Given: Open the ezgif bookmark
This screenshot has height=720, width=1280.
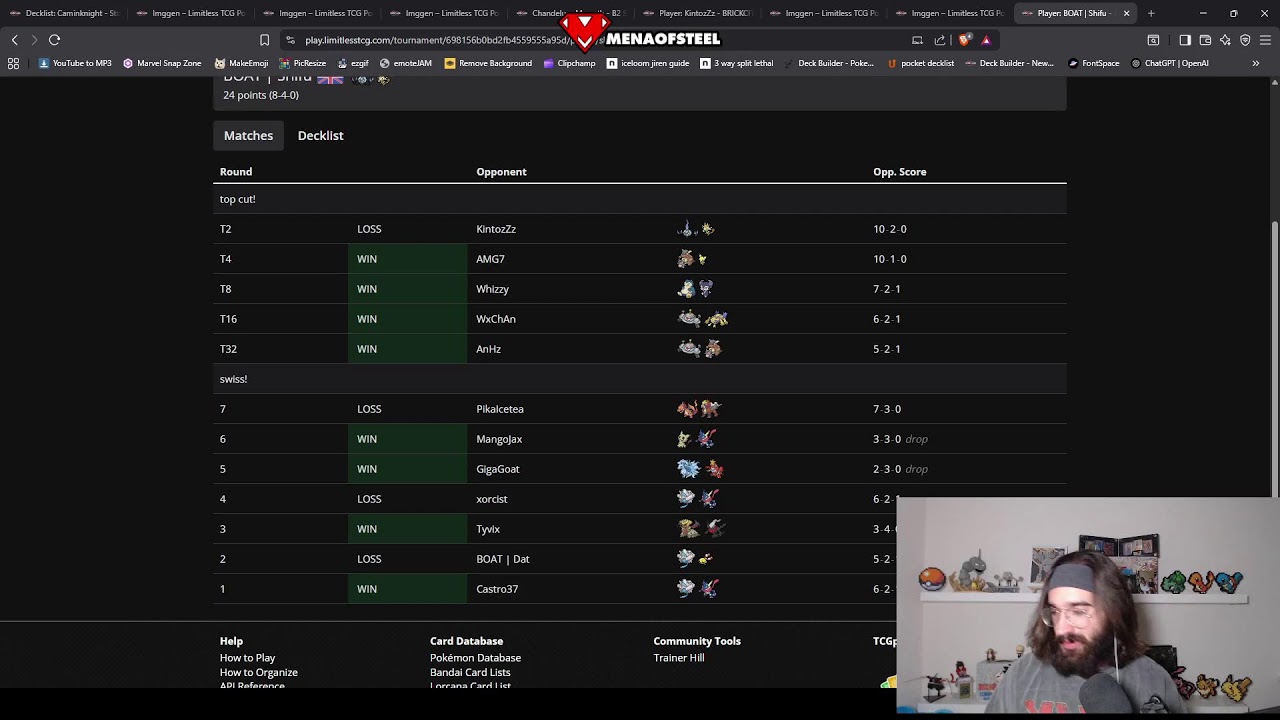Looking at the screenshot, I should point(353,63).
